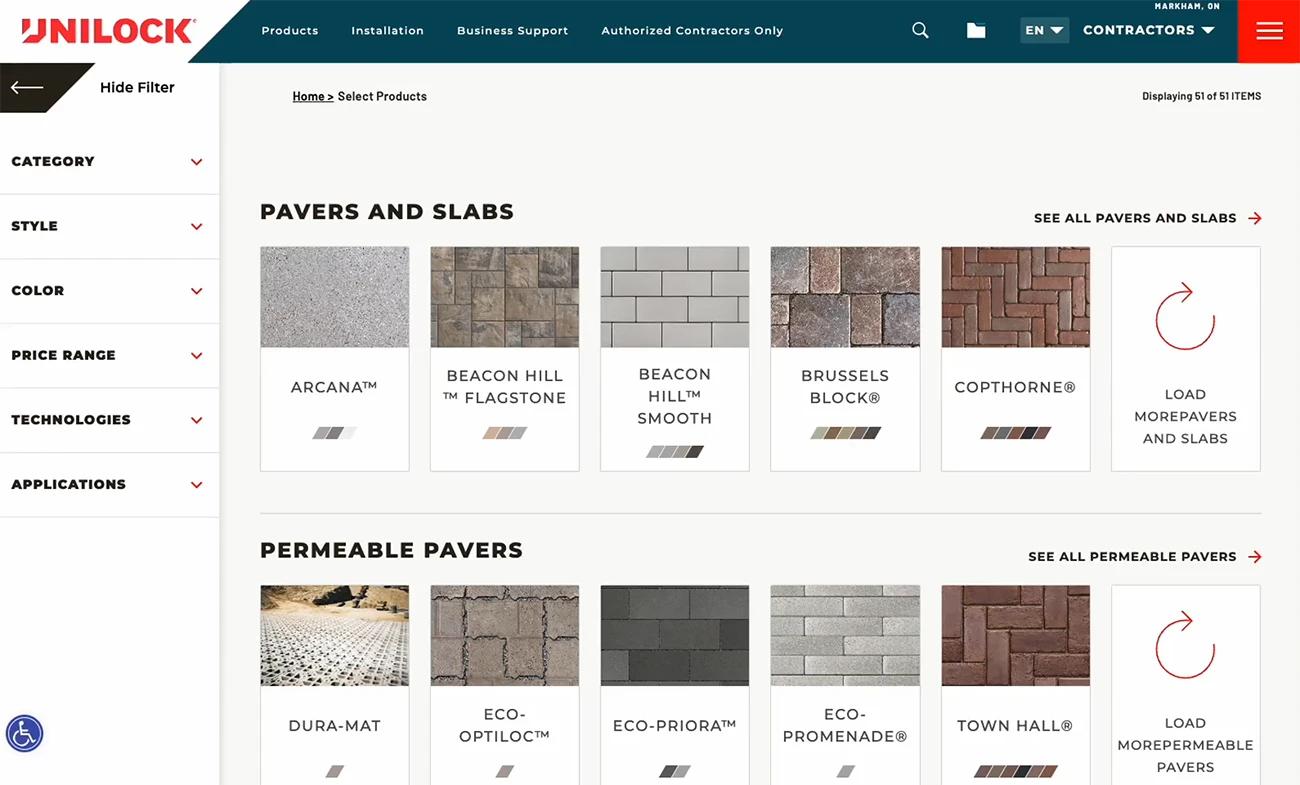Open the EN language dropdown
This screenshot has height=785, width=1300.
1044,30
